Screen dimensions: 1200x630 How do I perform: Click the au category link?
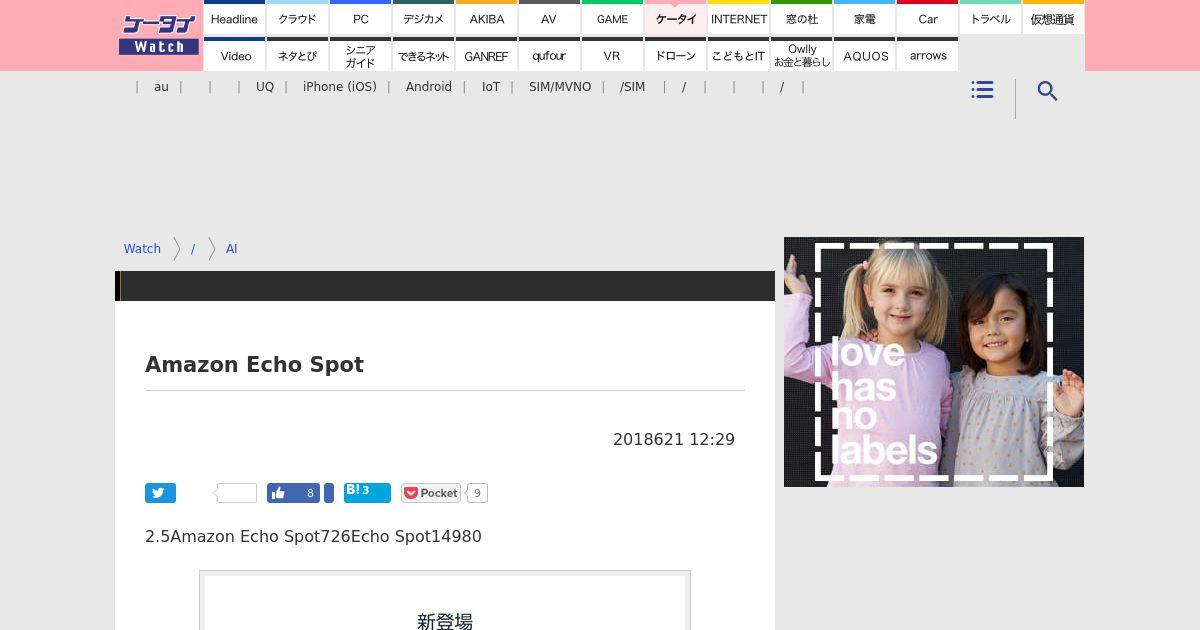tap(161, 87)
